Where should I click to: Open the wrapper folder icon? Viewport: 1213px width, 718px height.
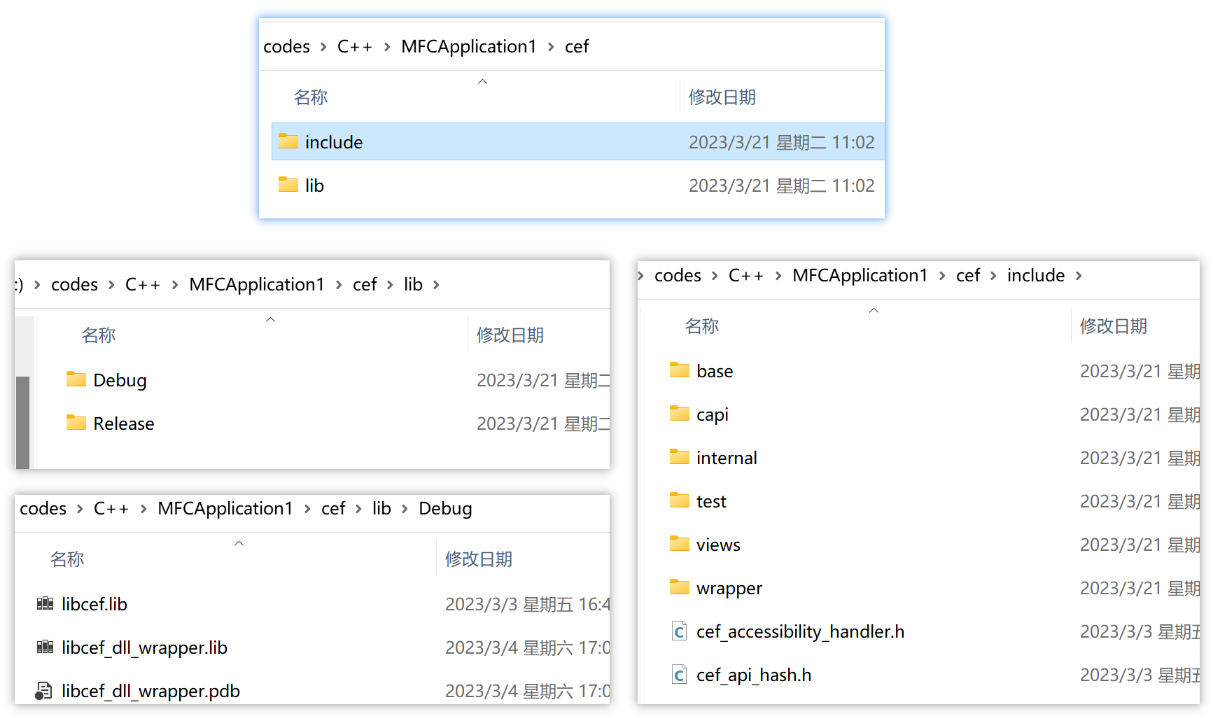pyautogui.click(x=680, y=588)
